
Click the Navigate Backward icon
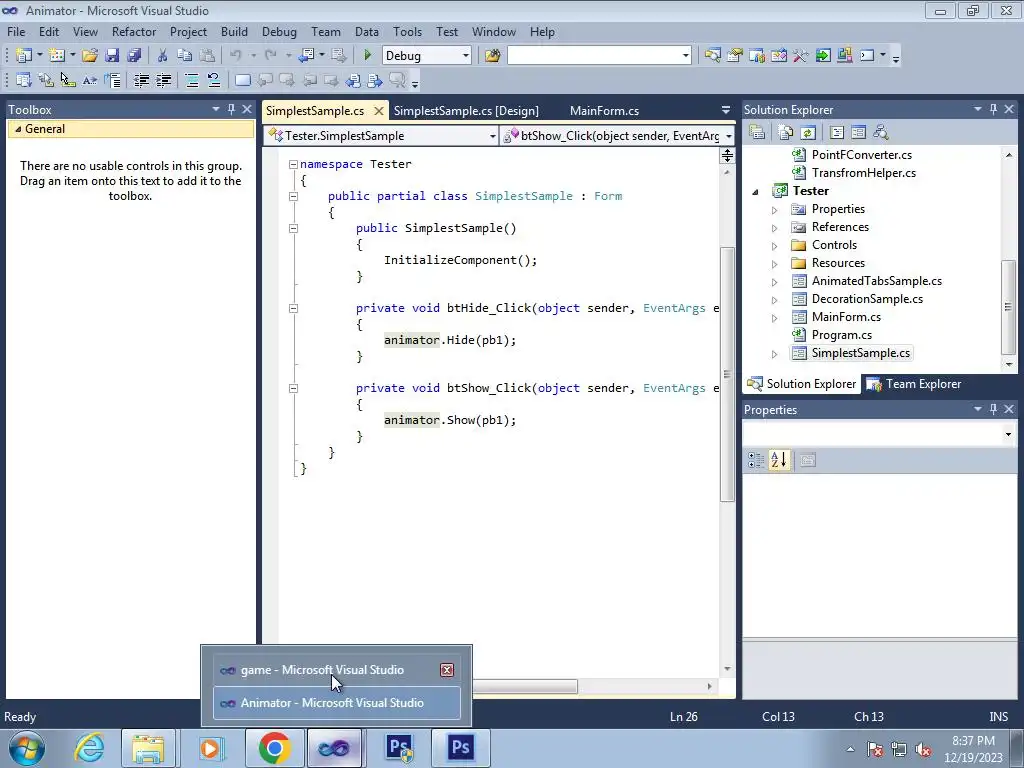306,56
